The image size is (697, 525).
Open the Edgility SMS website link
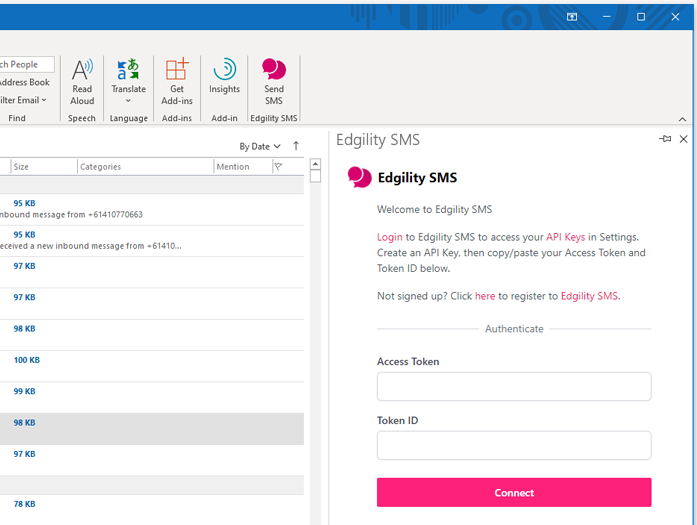pos(589,296)
